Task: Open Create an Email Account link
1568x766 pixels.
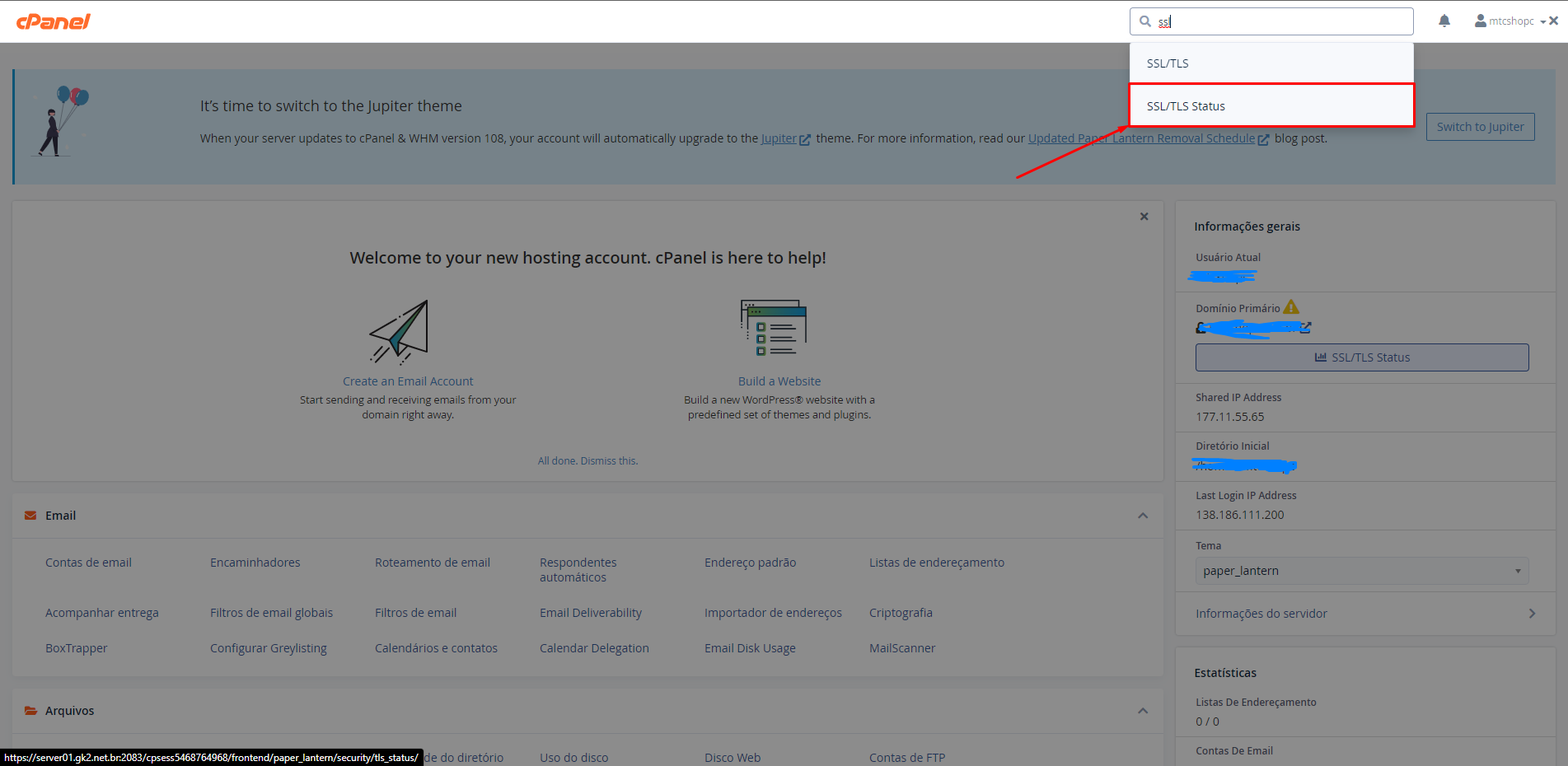Action: coord(408,381)
